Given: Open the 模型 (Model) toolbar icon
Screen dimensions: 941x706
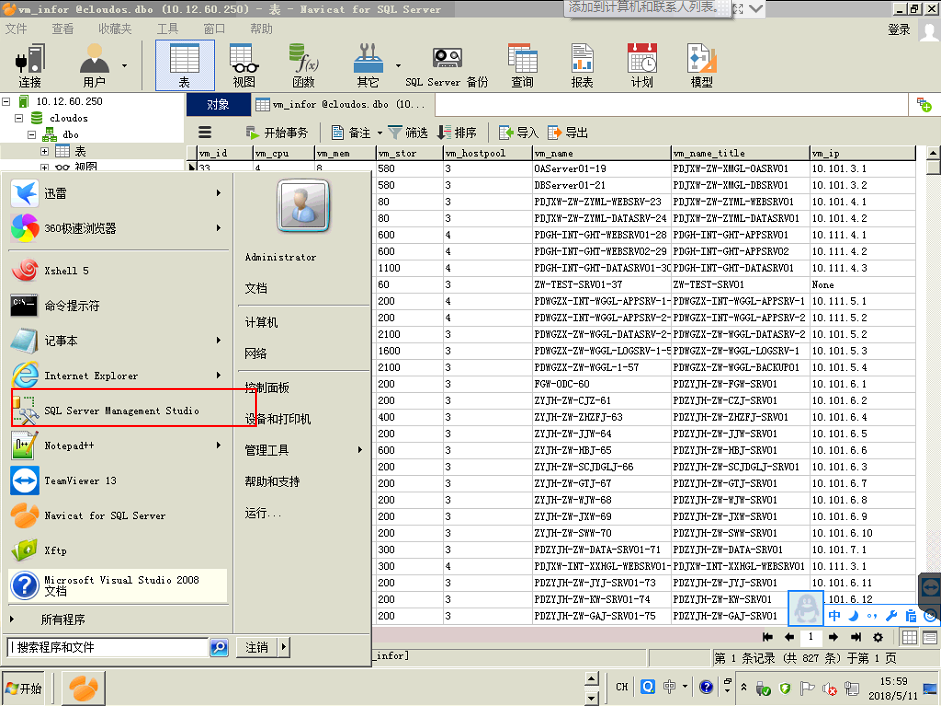Looking at the screenshot, I should point(702,65).
